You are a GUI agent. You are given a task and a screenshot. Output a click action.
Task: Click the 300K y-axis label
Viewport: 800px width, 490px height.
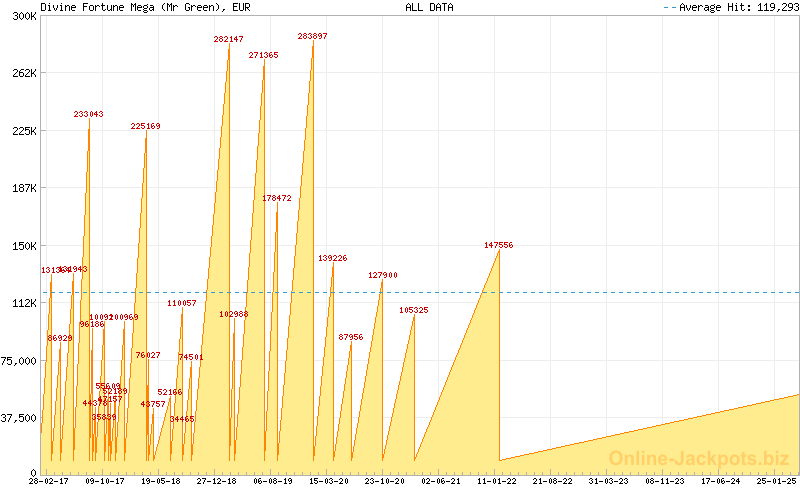coord(24,16)
